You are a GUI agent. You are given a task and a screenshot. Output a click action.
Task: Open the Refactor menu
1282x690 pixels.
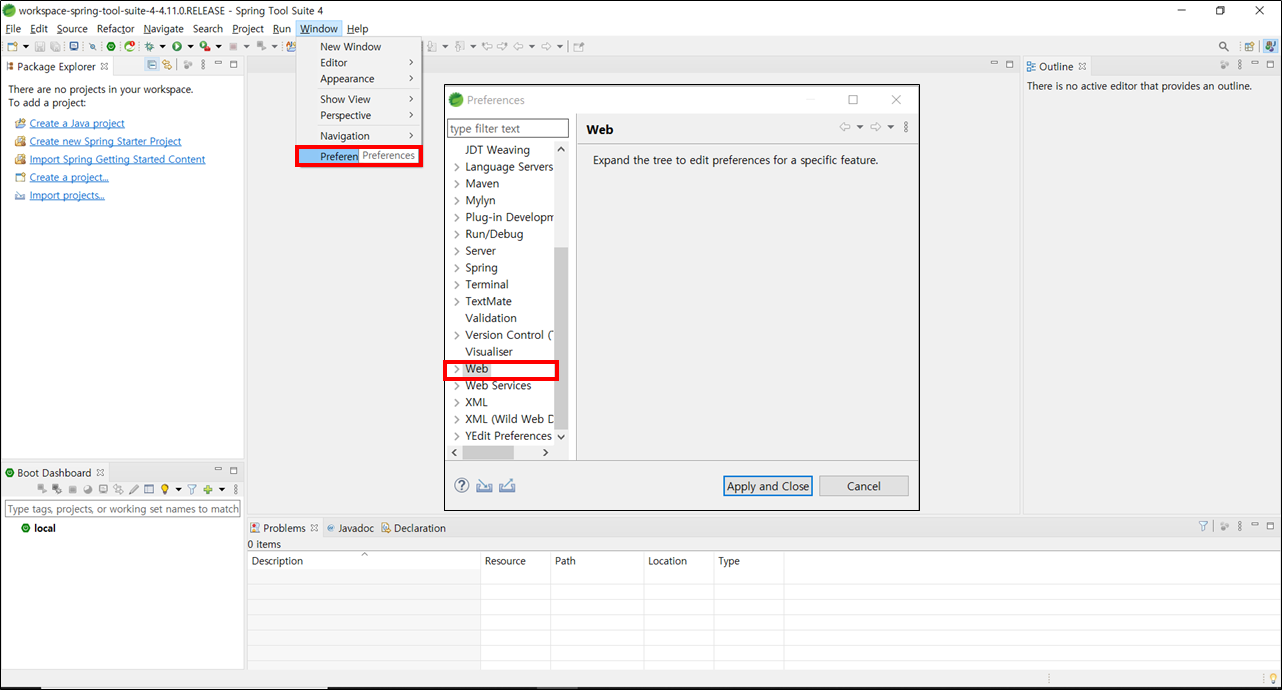[x=115, y=29]
